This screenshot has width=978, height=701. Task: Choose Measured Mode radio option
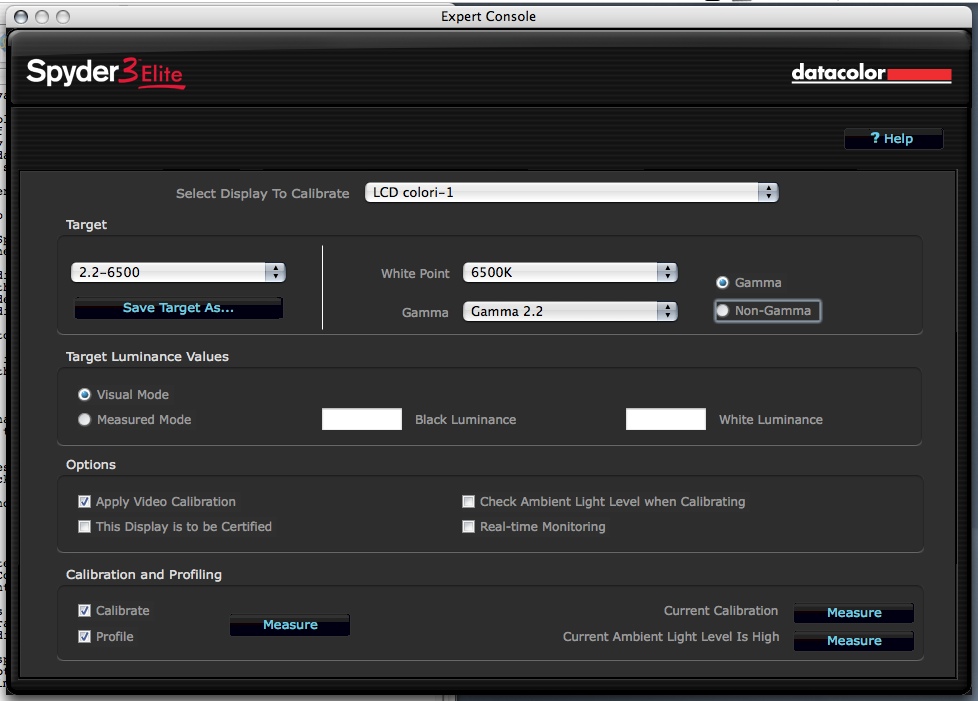coord(85,420)
